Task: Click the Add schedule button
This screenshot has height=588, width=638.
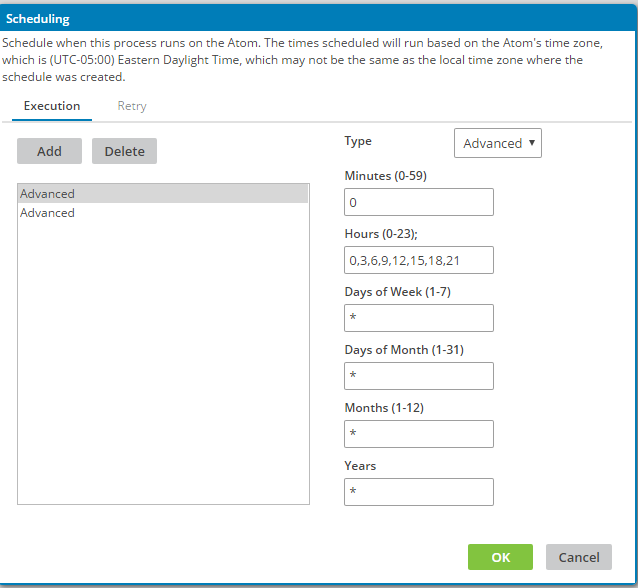Action: click(49, 151)
